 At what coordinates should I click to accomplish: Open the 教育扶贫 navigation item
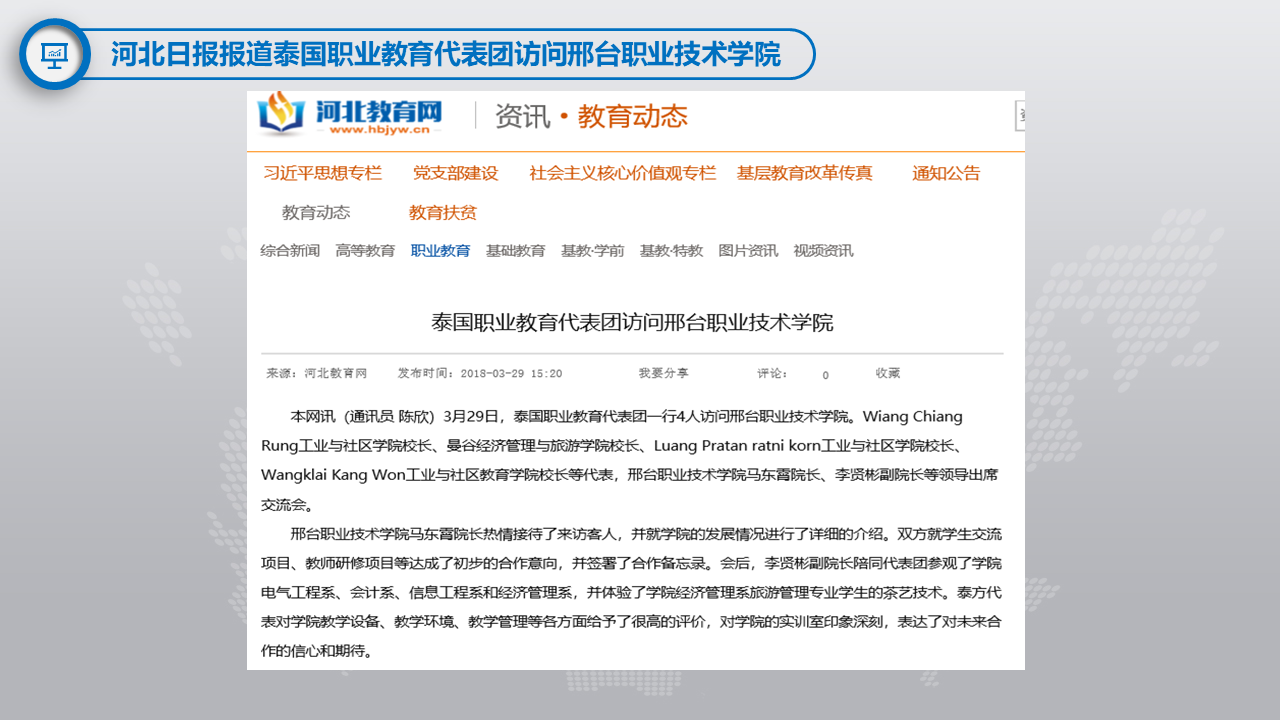point(442,212)
